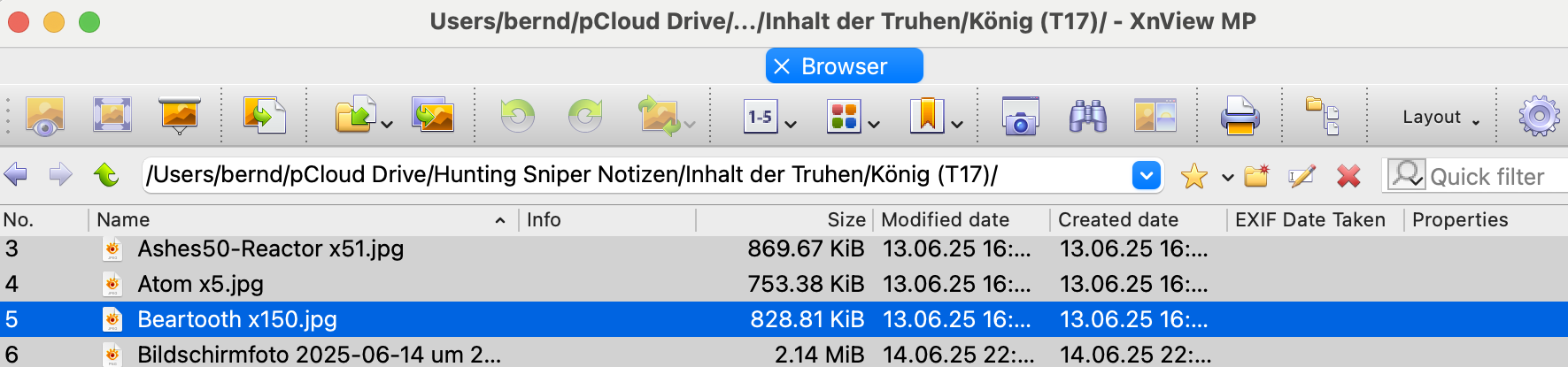1568x367 pixels.
Task: Open the settings gear icon
Action: tap(1539, 116)
